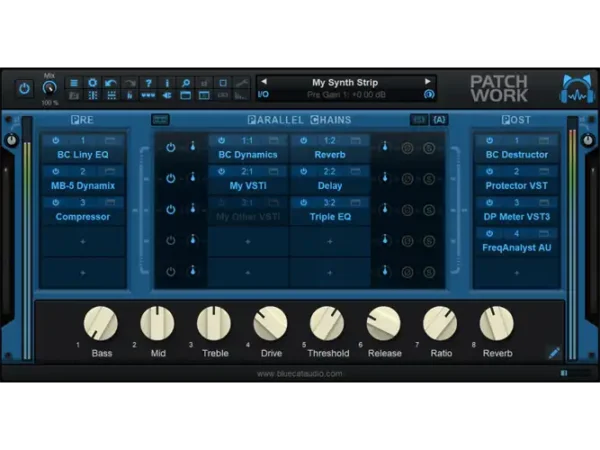
Task: Click the square window icon in top toolbar
Action: pos(223,83)
